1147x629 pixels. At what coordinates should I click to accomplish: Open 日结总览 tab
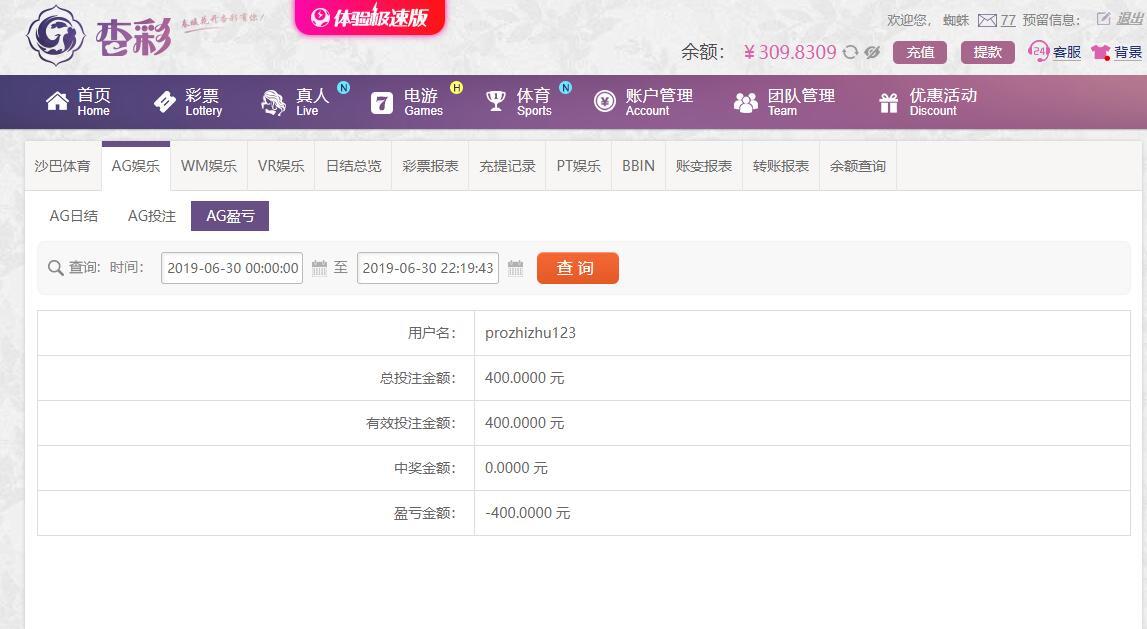(353, 166)
